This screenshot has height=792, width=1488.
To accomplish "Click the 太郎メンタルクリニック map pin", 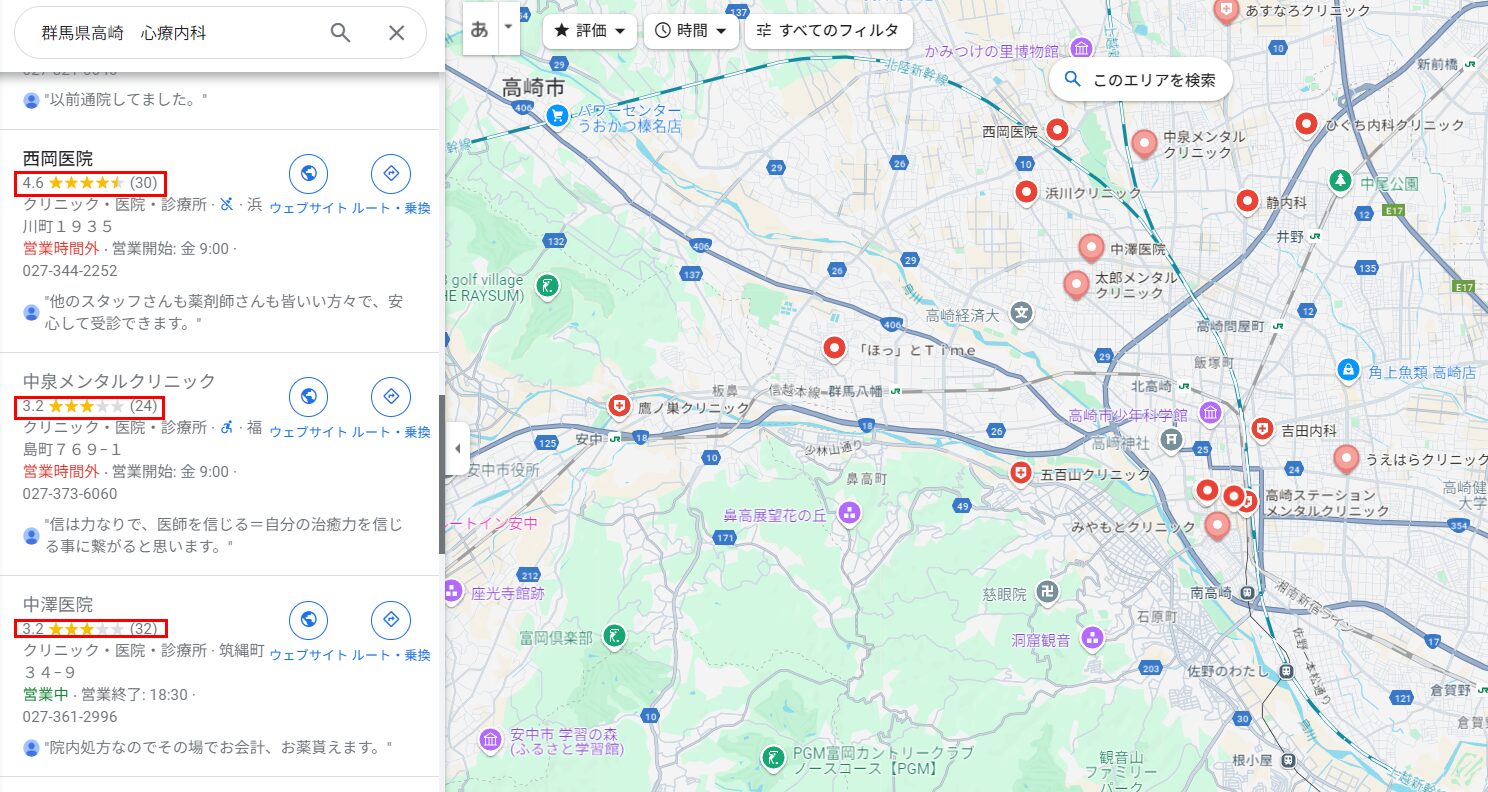I will click(x=1076, y=285).
